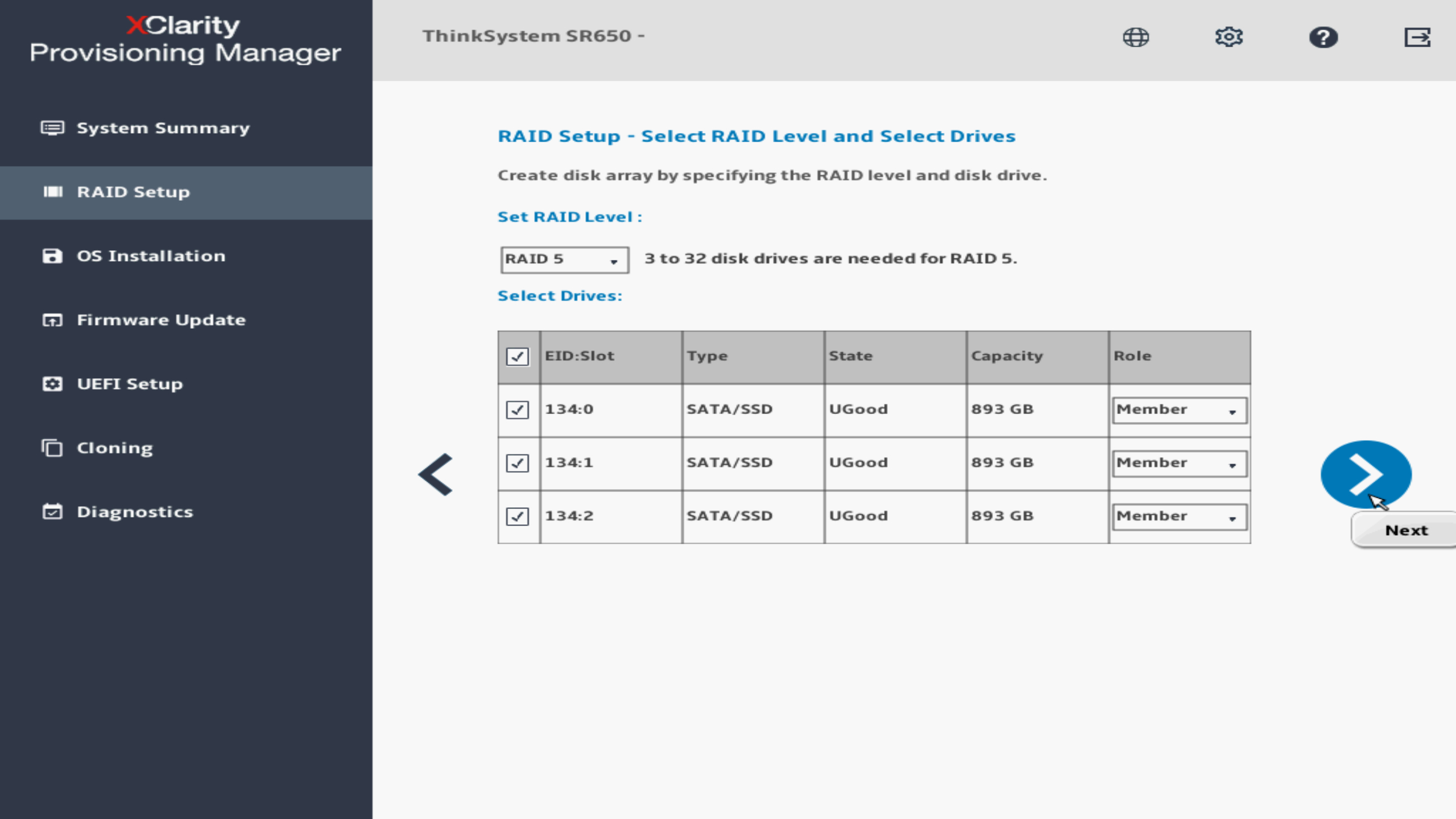
Task: Click the Diagnostics sidebar icon
Action: [52, 512]
